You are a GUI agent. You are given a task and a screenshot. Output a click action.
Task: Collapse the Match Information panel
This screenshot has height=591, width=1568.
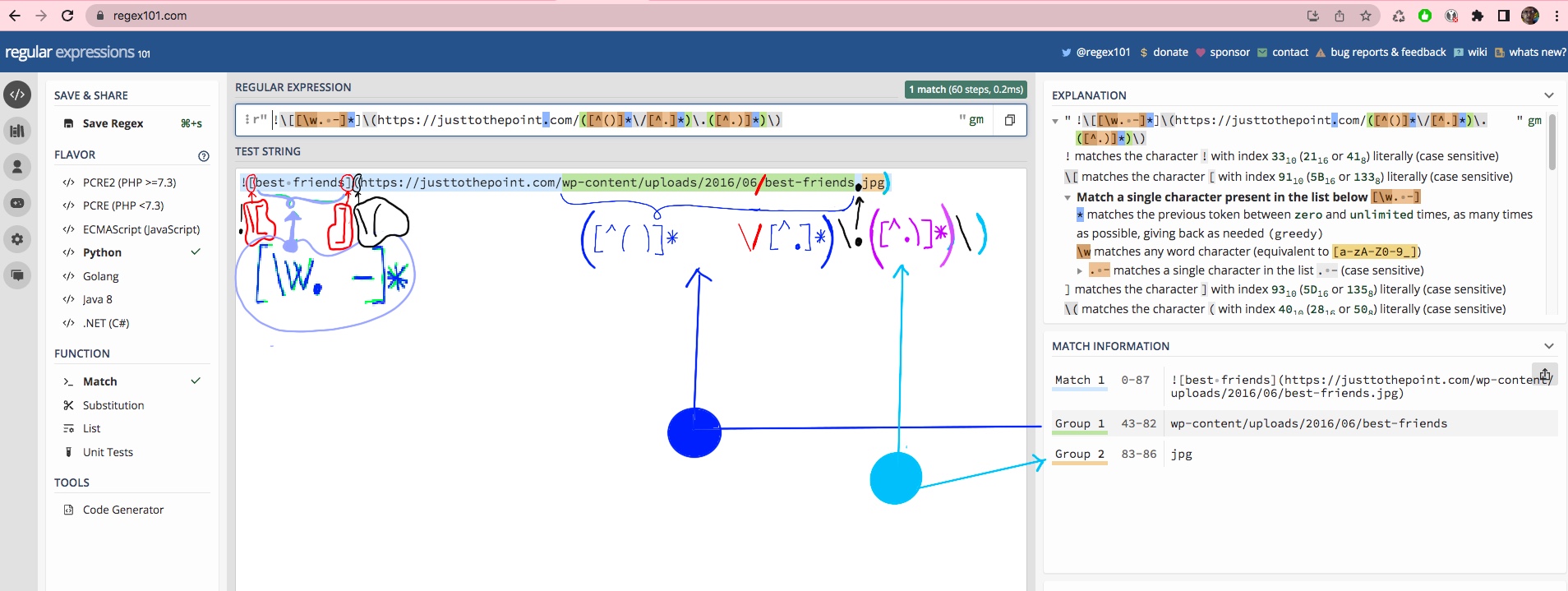[x=1549, y=346]
